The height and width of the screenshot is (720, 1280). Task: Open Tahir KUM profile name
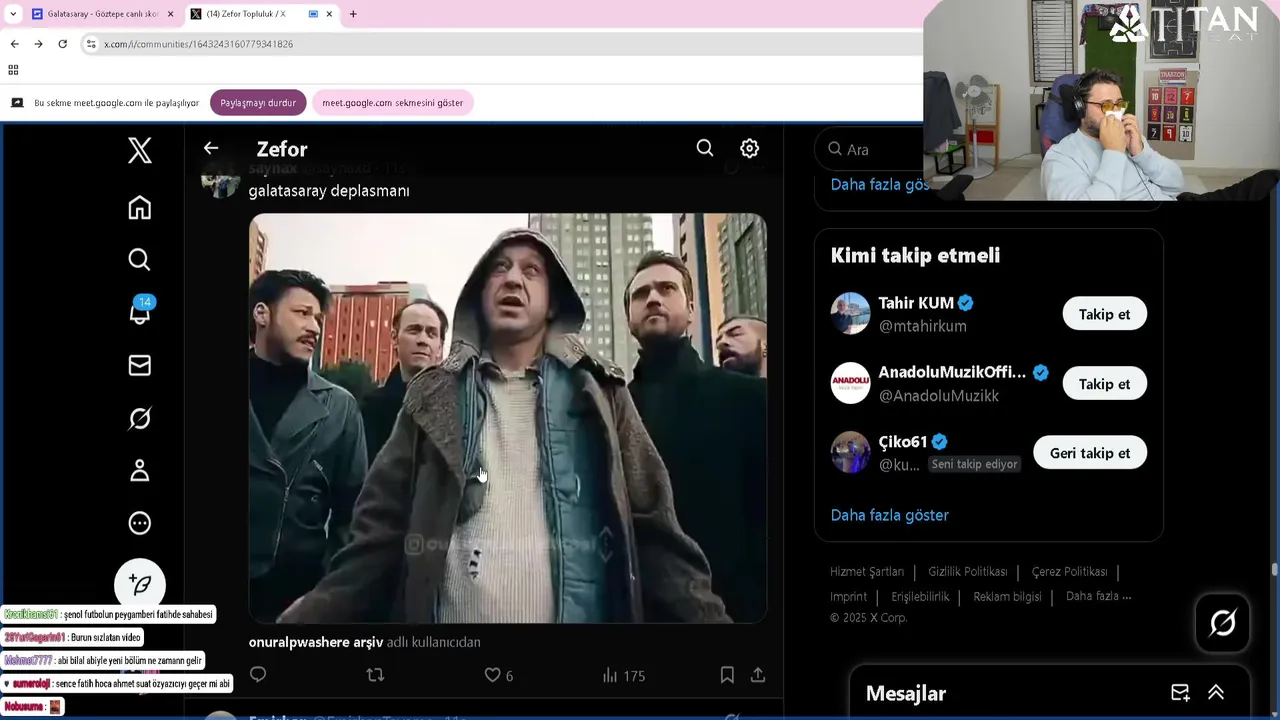coord(916,303)
